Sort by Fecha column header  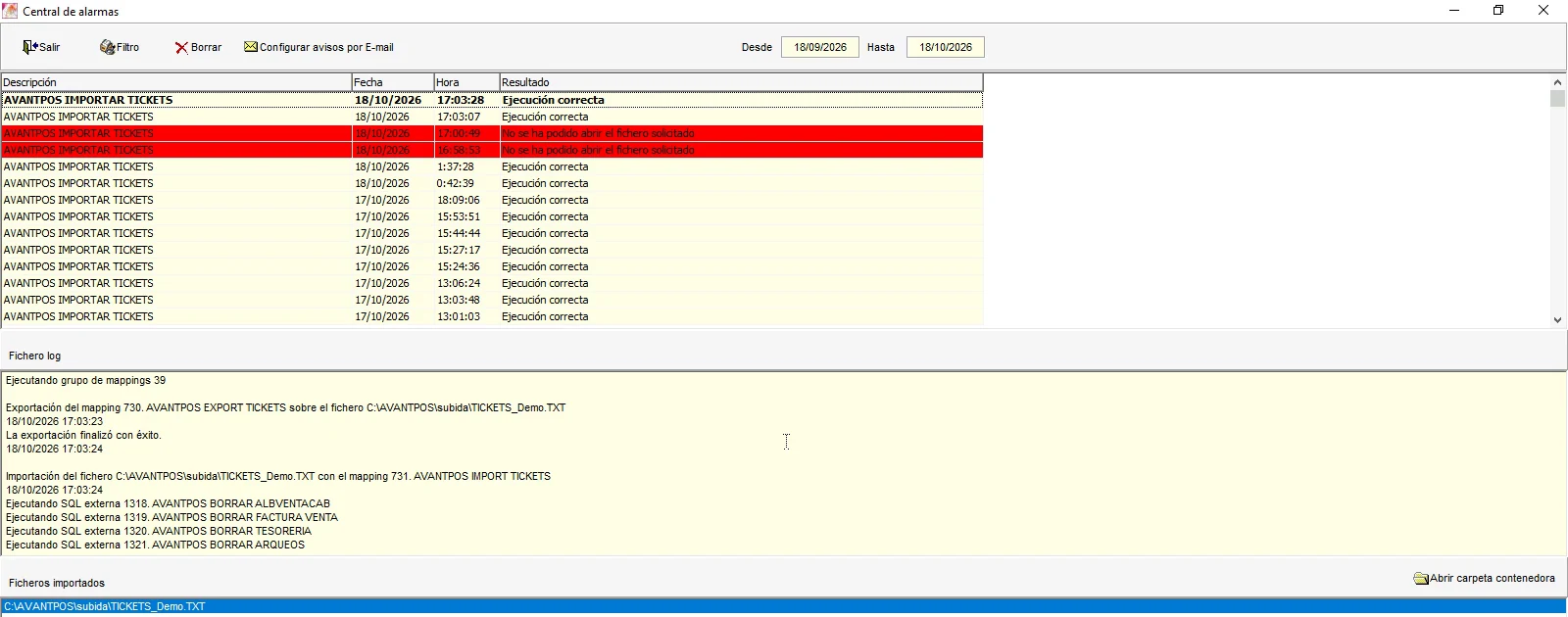click(393, 82)
